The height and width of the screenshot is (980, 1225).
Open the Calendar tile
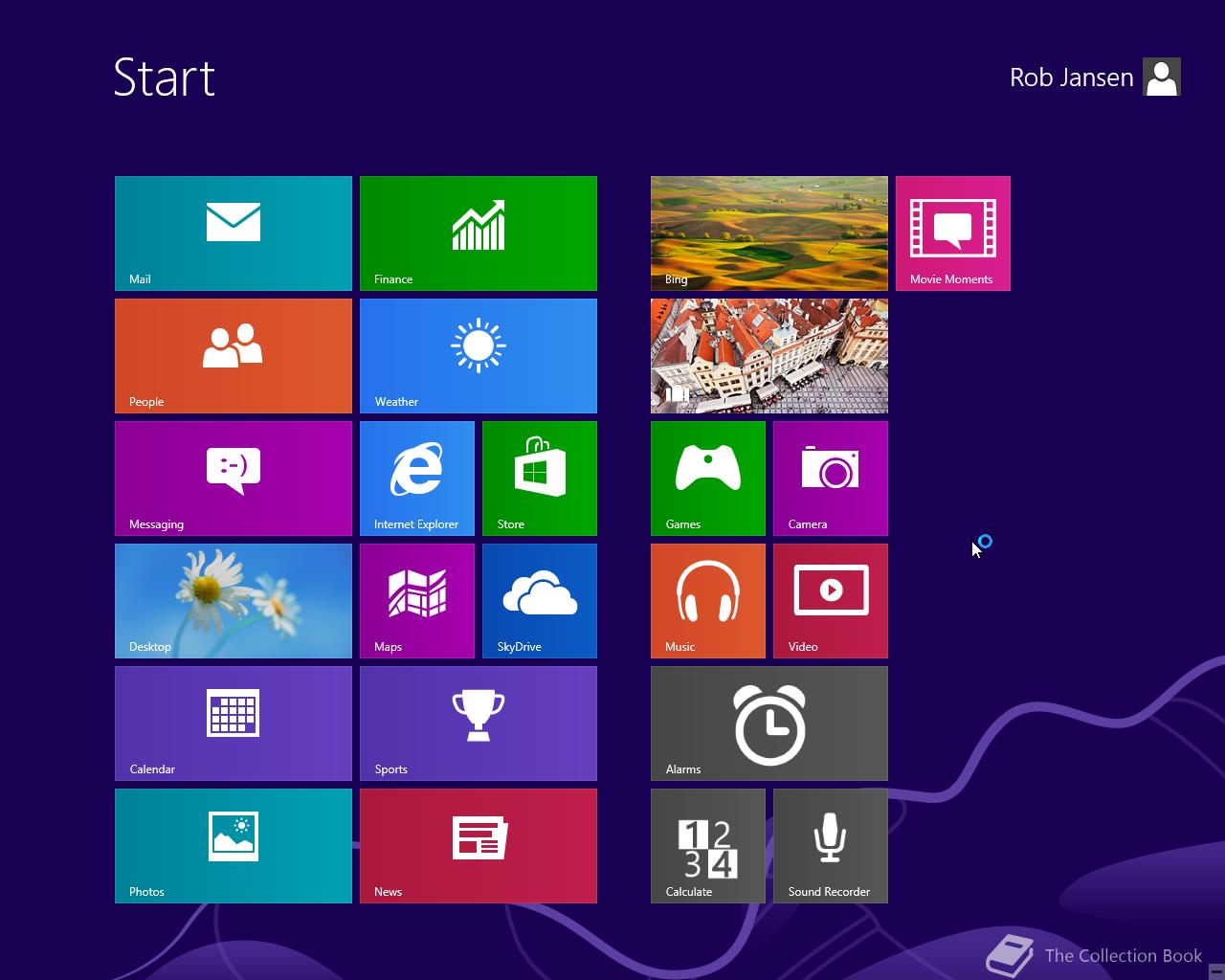[x=234, y=724]
